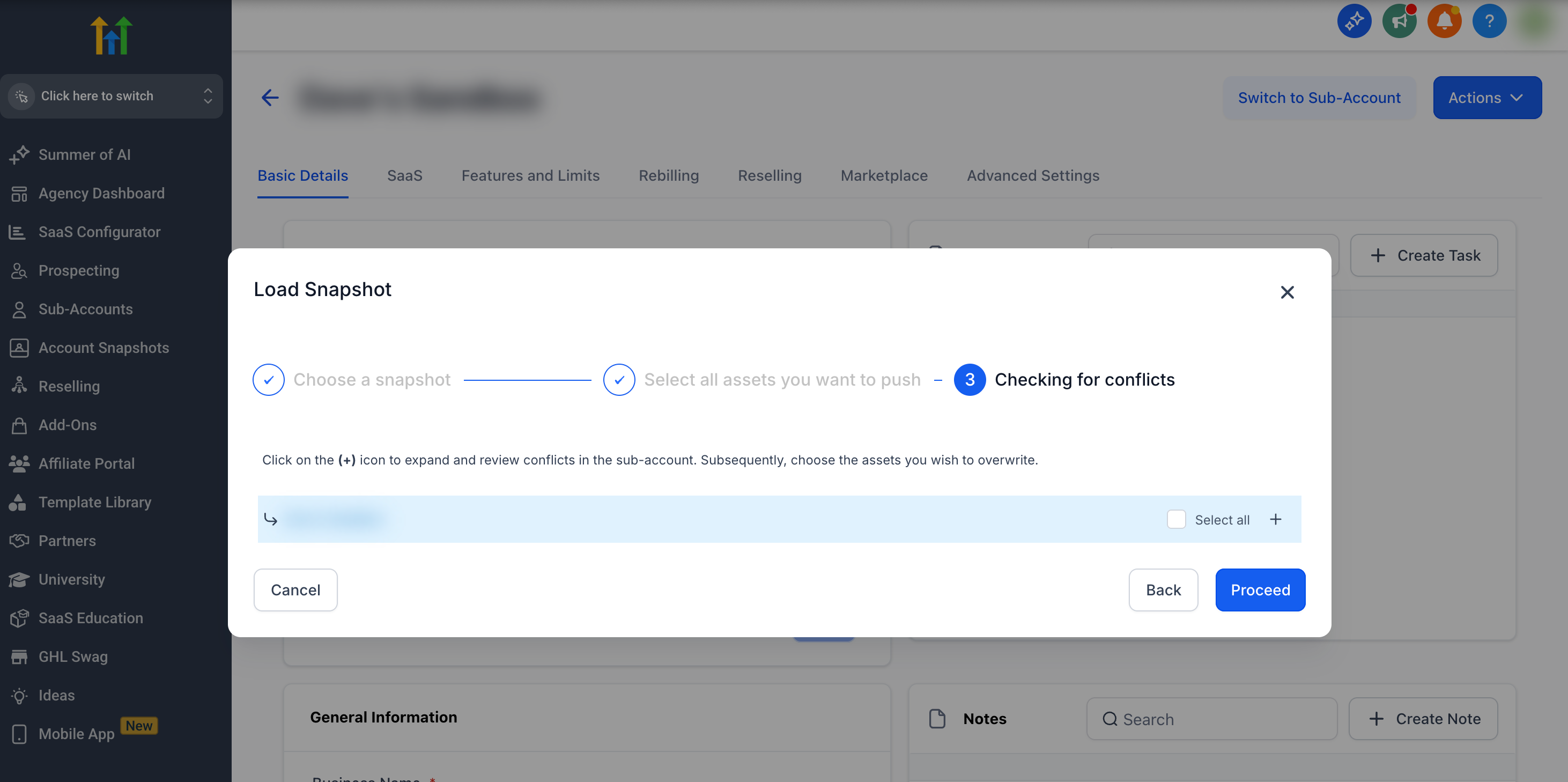Go back using the left arrow icon
Screen dimensions: 1568x782
(270, 98)
